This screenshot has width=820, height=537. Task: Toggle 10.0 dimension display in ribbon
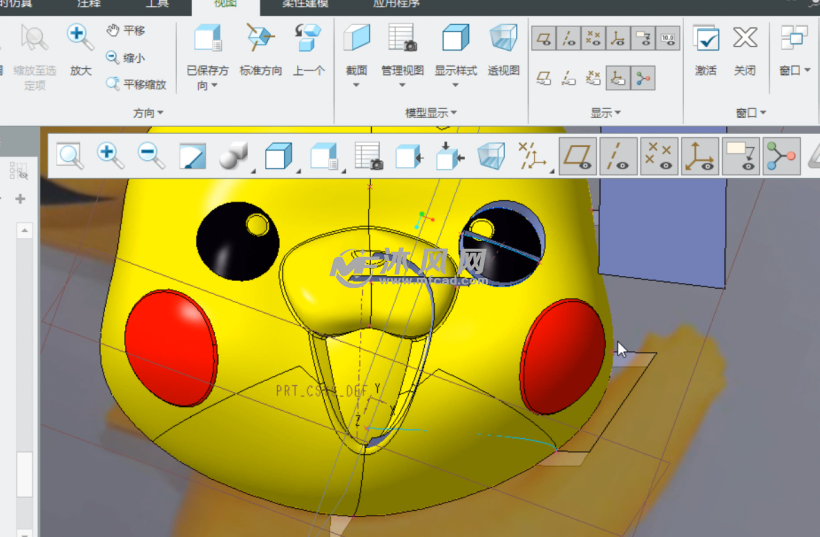pyautogui.click(x=668, y=38)
